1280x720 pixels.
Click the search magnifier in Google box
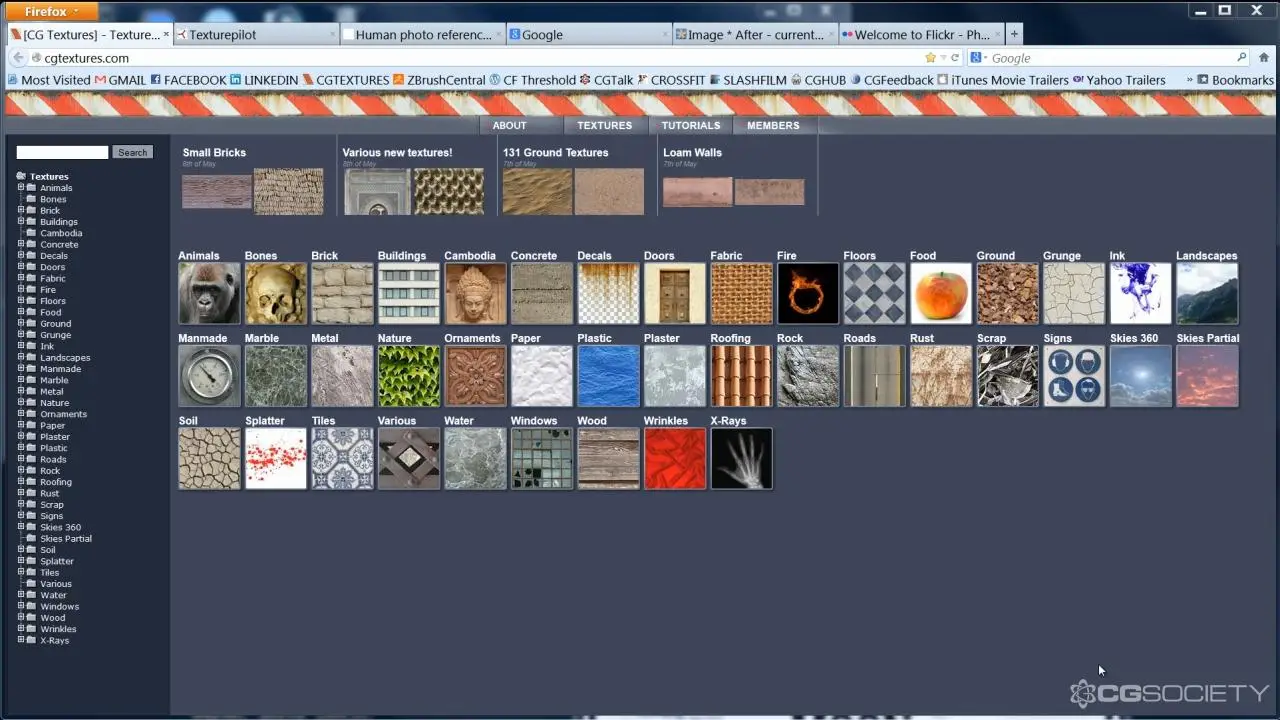click(1242, 58)
